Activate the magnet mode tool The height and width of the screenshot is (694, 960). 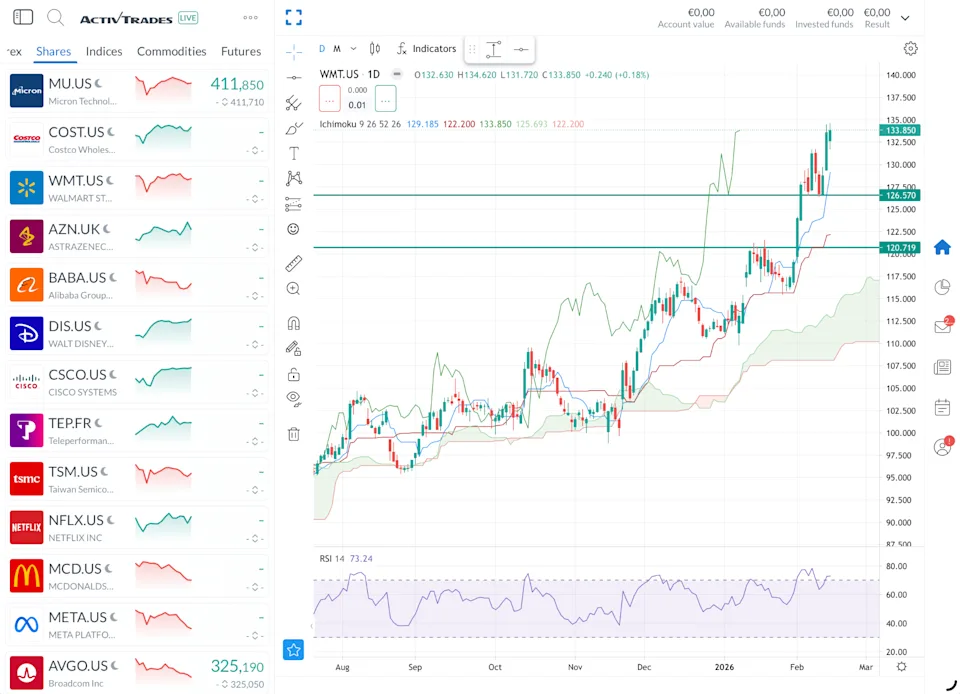click(293, 324)
